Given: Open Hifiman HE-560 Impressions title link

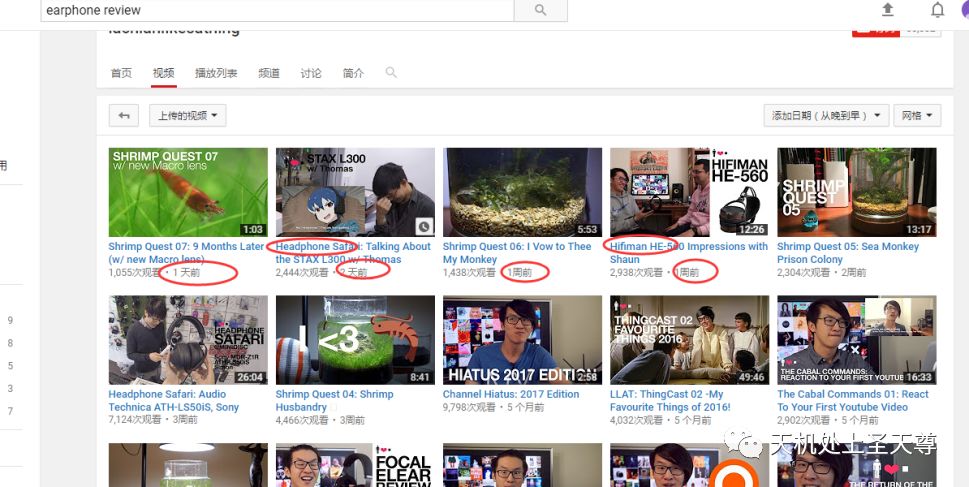Looking at the screenshot, I should click(x=688, y=247).
